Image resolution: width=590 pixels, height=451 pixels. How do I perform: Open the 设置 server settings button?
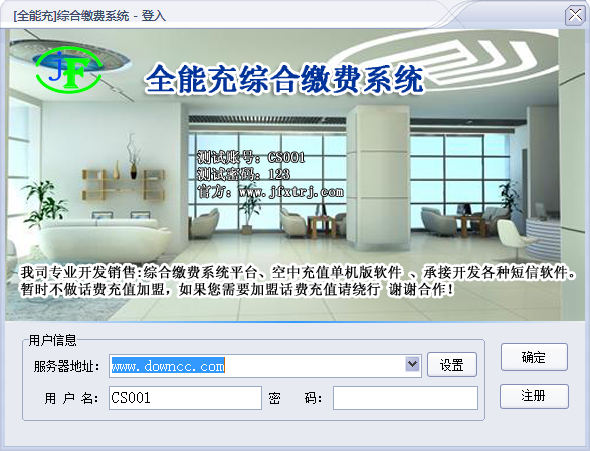[452, 364]
